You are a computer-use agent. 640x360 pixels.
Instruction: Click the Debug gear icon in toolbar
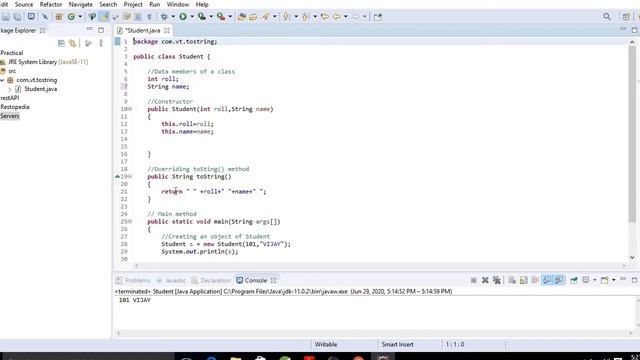[164, 17]
